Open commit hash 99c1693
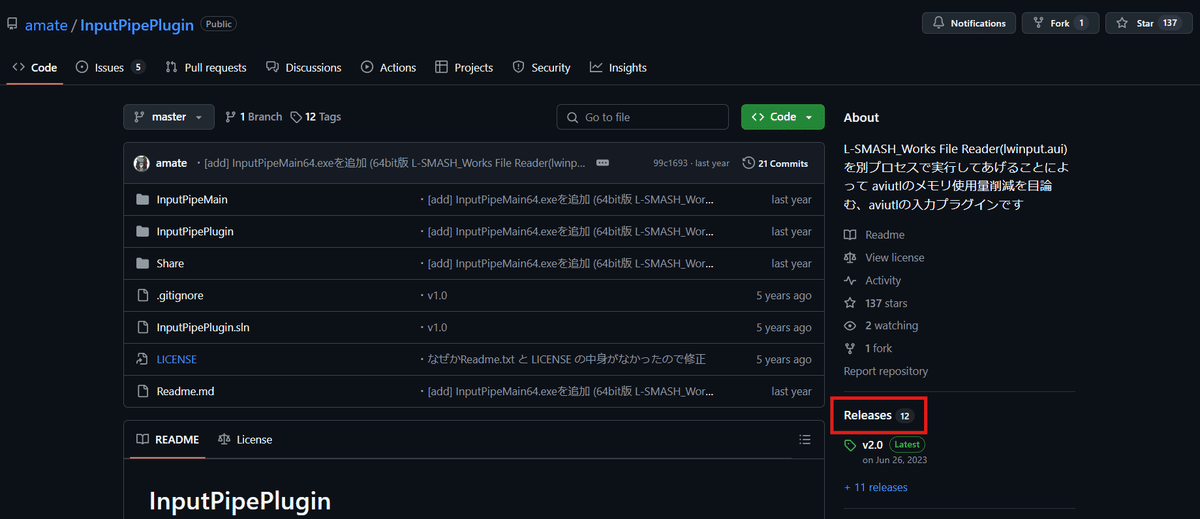 (670, 163)
